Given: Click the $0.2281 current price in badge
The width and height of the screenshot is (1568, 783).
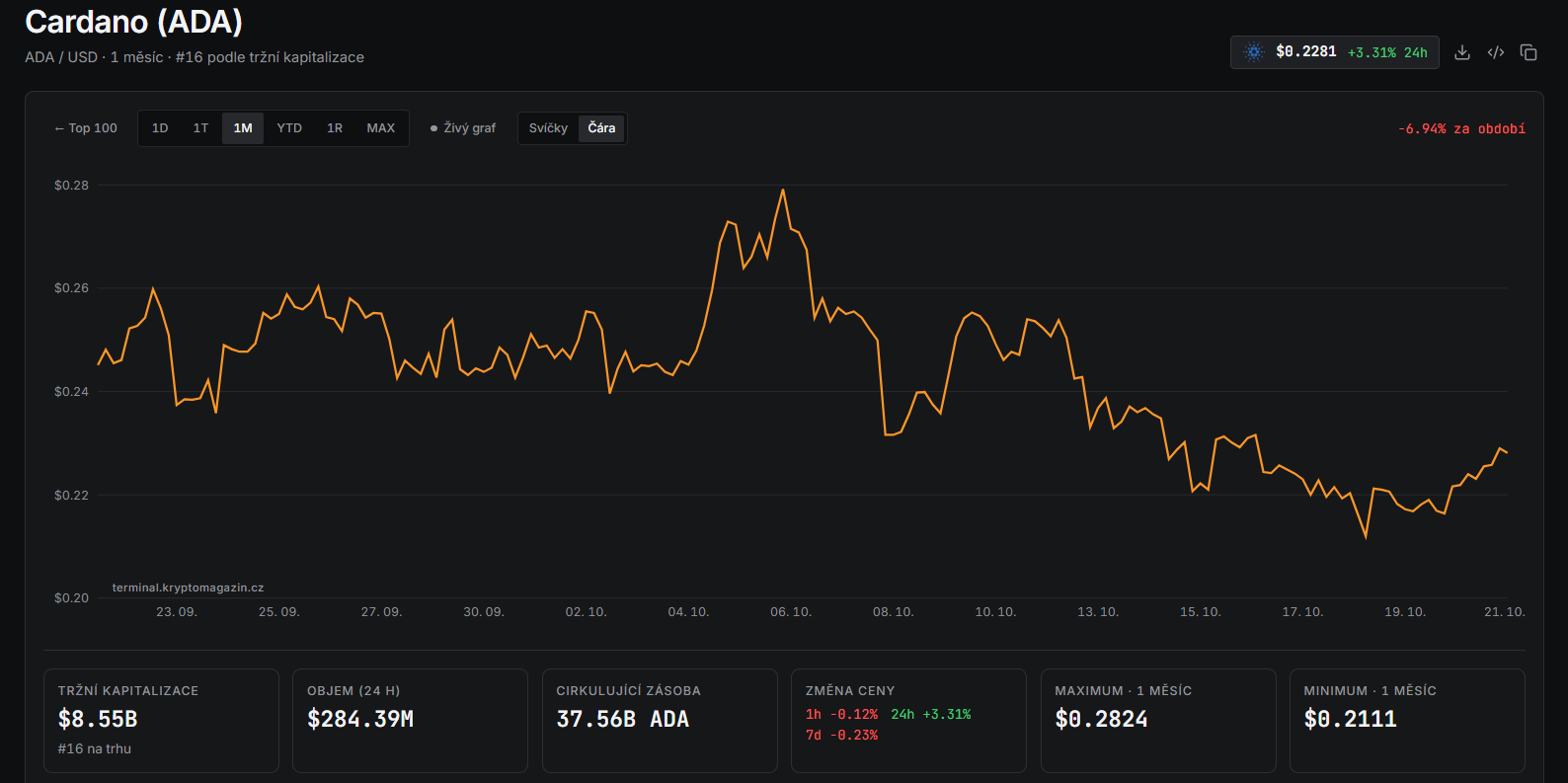Looking at the screenshot, I should (x=1305, y=51).
